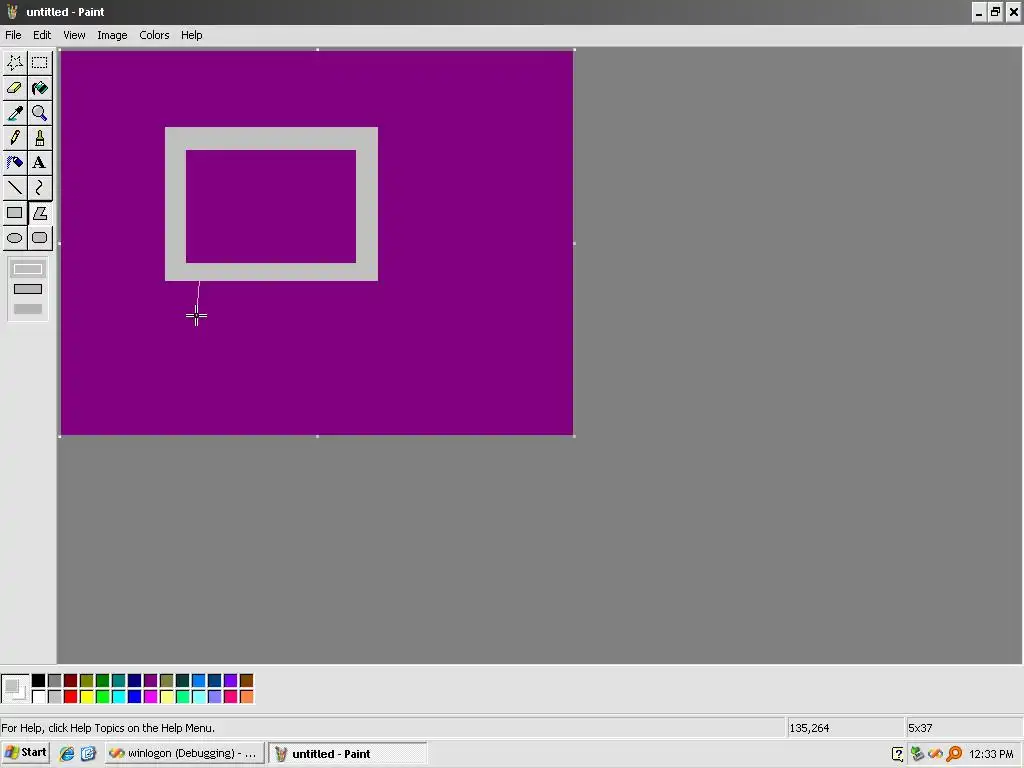Pick the light gray swatch
The width and height of the screenshot is (1024, 768).
pyautogui.click(x=55, y=697)
